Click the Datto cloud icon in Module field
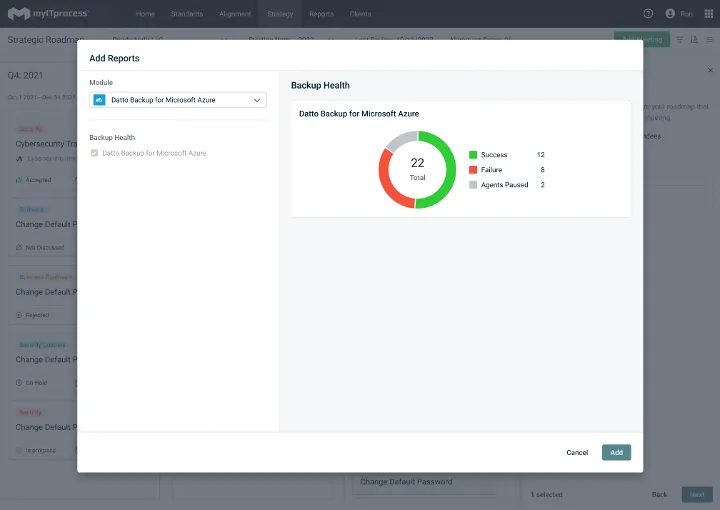Image resolution: width=720 pixels, height=510 pixels. tap(100, 100)
